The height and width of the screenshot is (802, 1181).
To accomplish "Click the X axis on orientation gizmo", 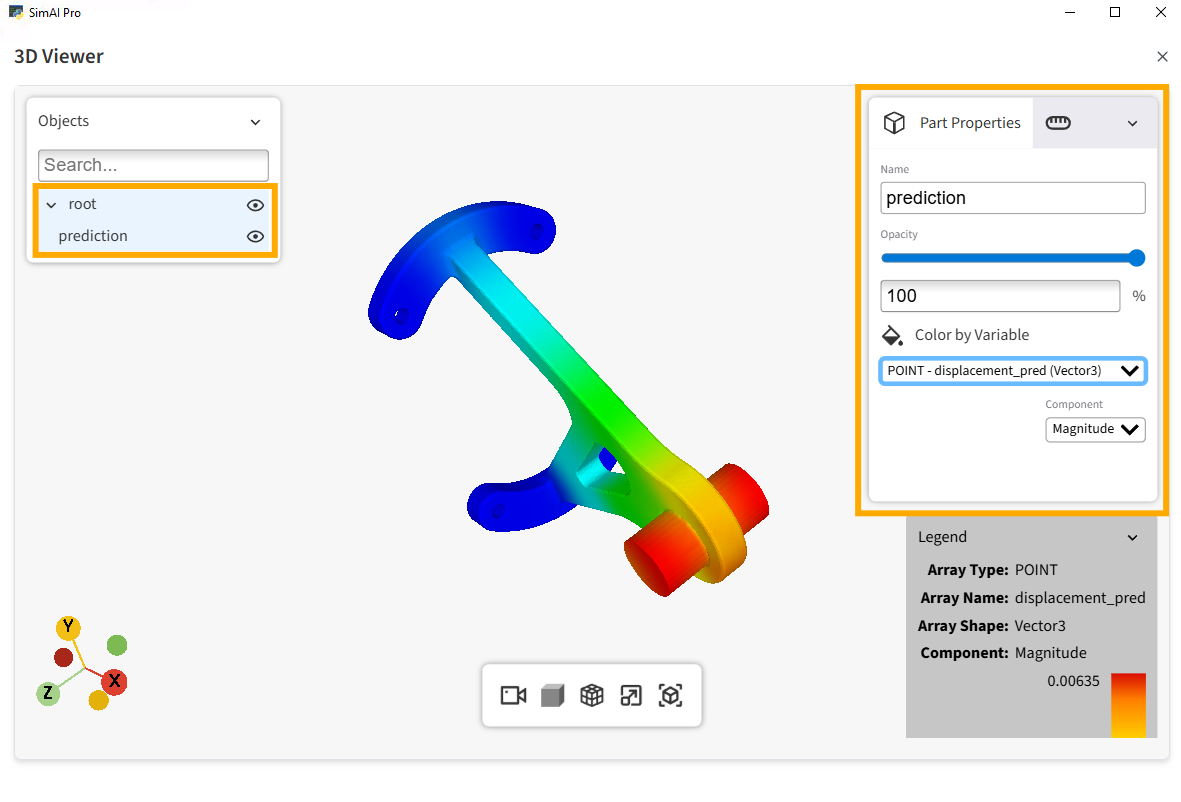I will (x=115, y=682).
